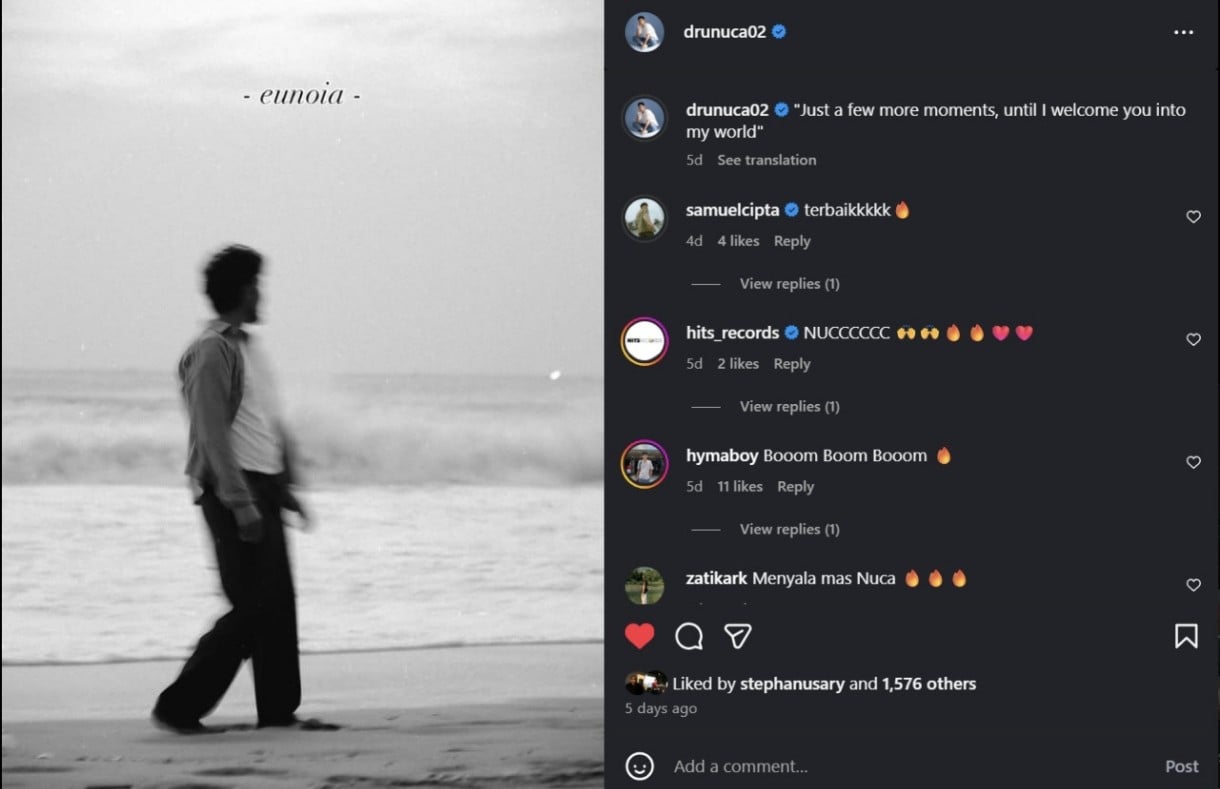
Task: Open the emoji picker in the comment field
Action: pos(641,766)
